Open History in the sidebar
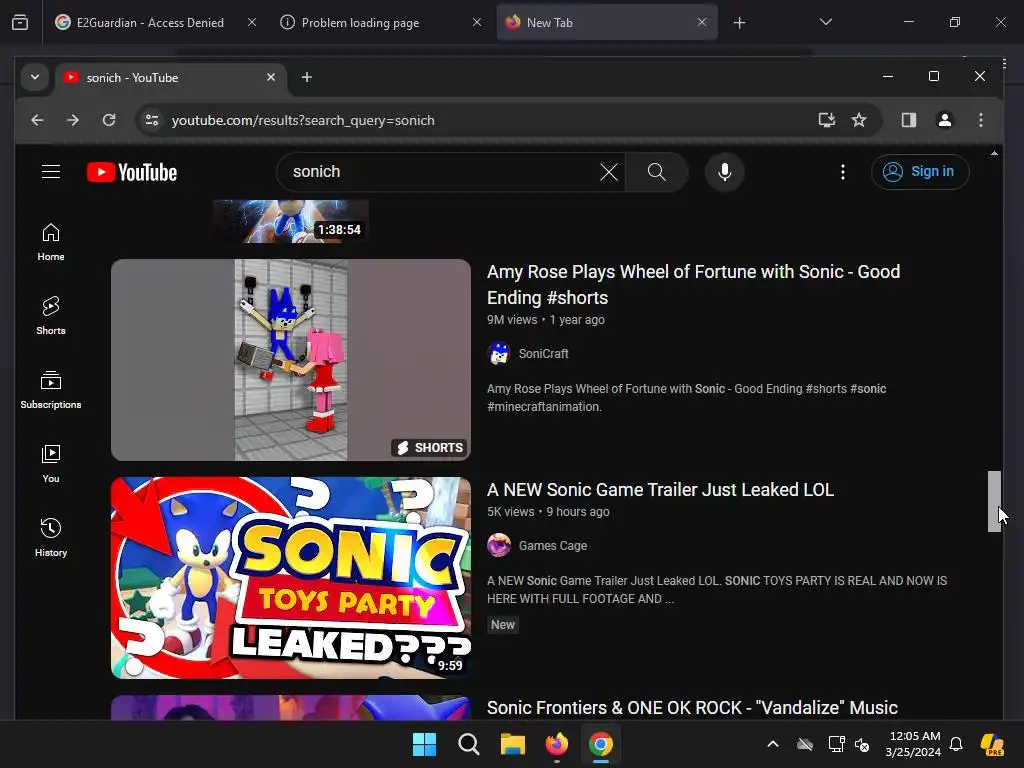1024x768 pixels. coord(51,538)
